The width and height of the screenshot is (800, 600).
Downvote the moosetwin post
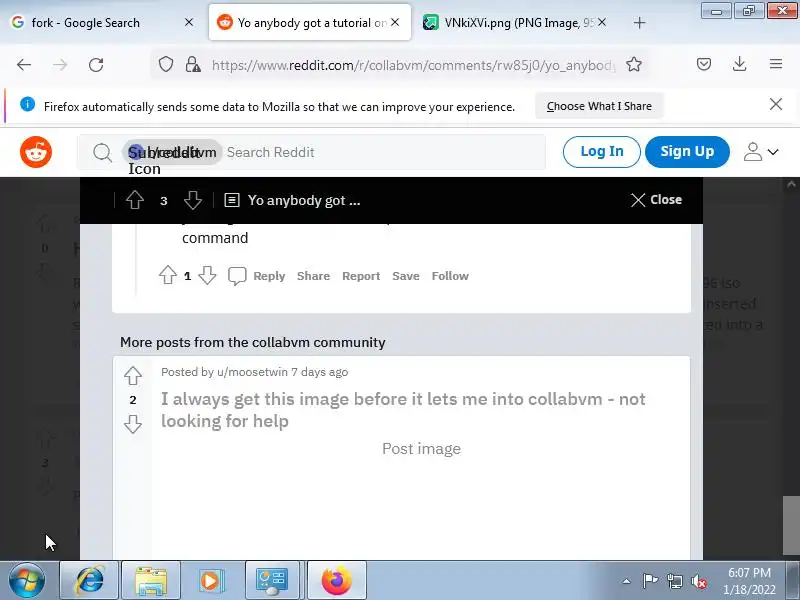pos(133,423)
